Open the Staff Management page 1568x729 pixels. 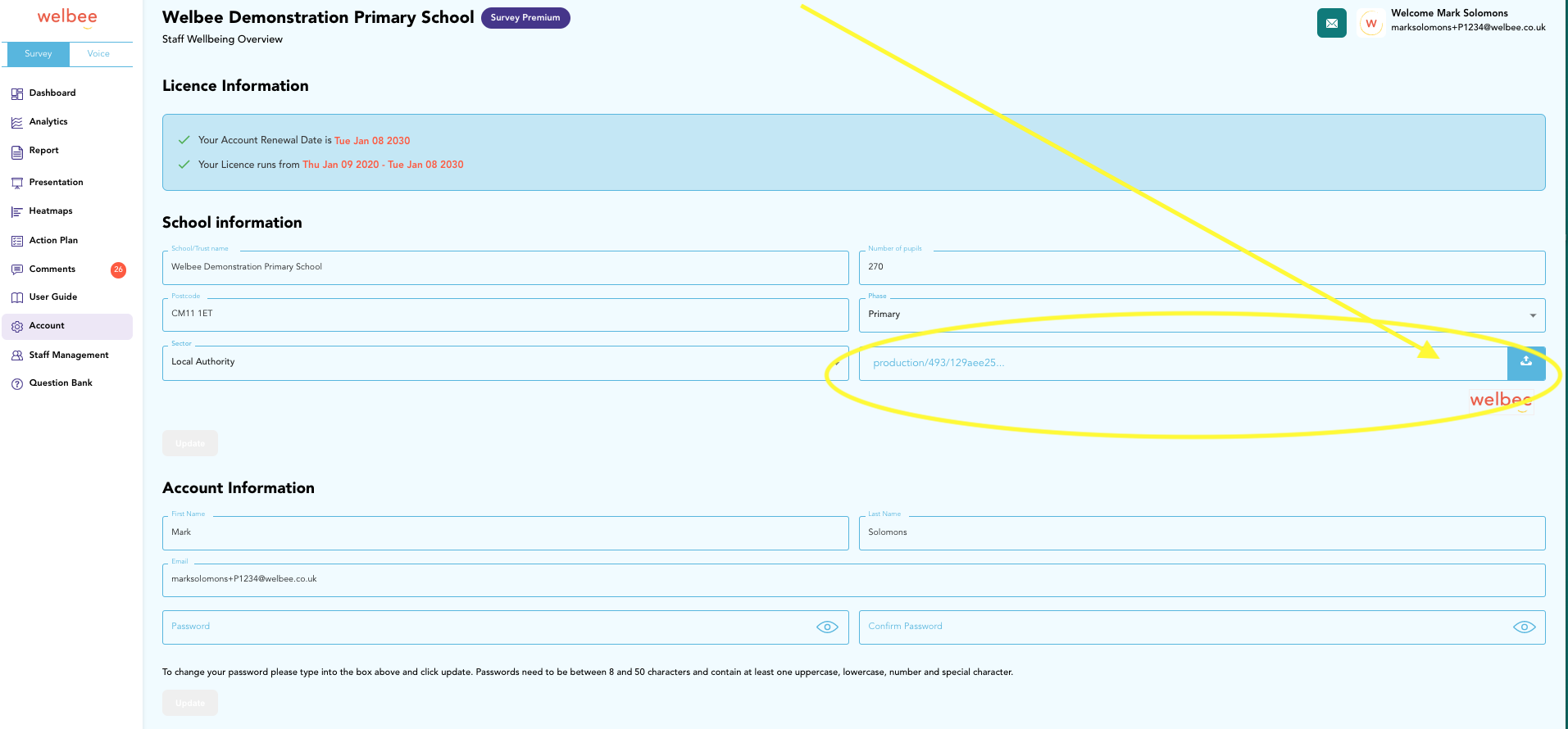pyautogui.click(x=69, y=355)
